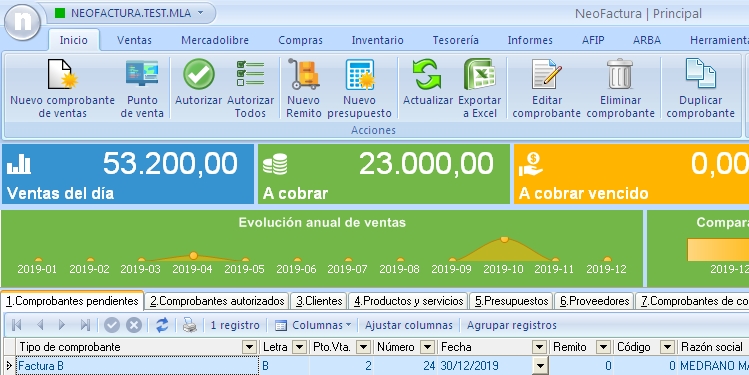The image size is (749, 375).
Task: Switch to the 3.Clientes tab
Action: [x=319, y=301]
